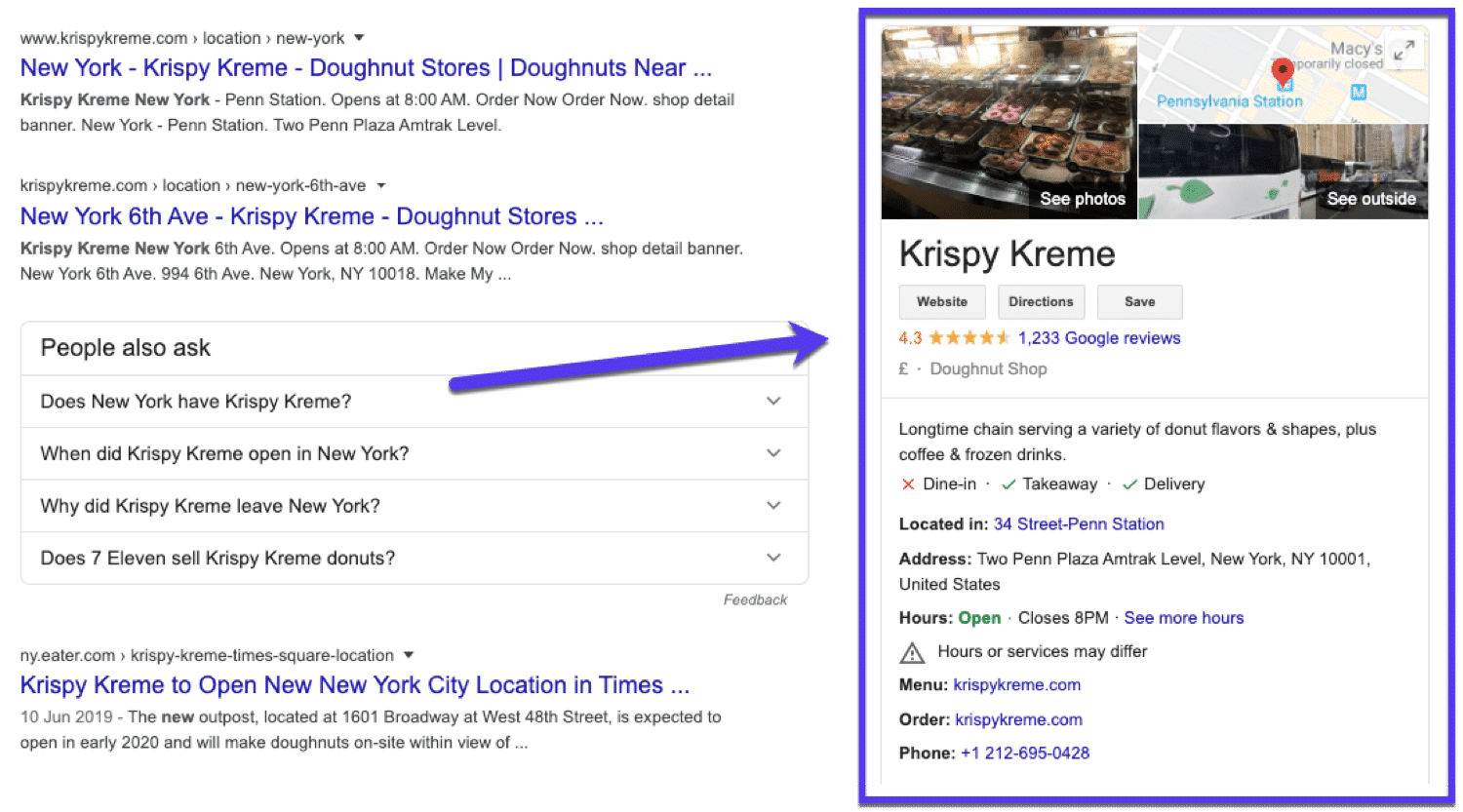
Task: Open dropdown arrow next to new-york-6th-ave URL
Action: click(x=381, y=185)
